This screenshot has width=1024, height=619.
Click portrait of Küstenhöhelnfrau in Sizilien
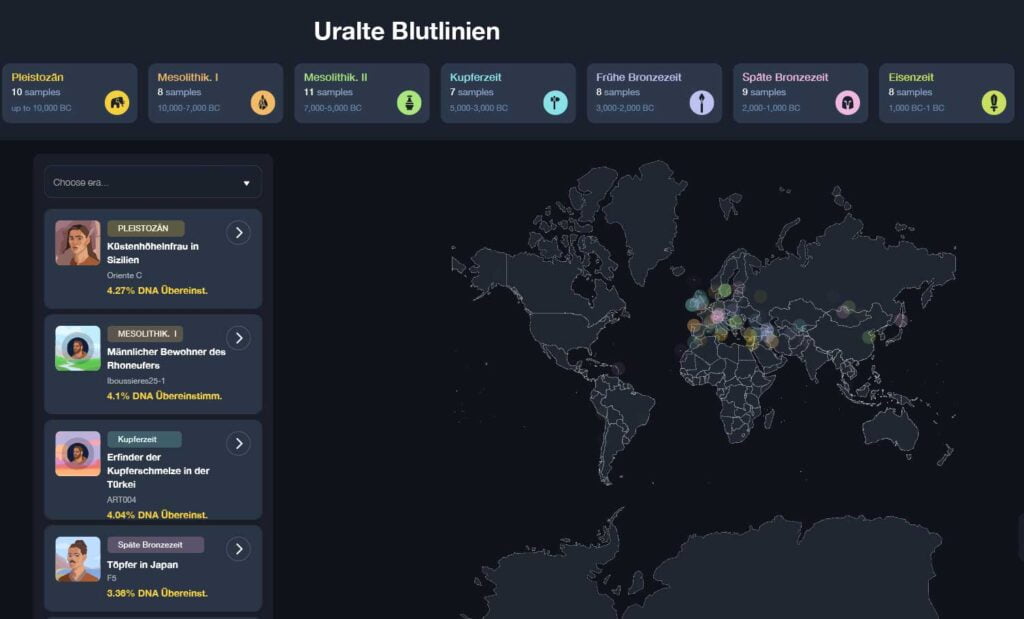[x=78, y=243]
